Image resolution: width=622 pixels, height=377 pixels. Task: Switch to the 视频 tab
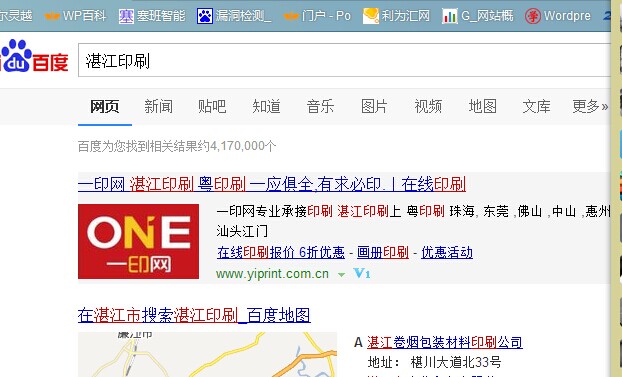pyautogui.click(x=428, y=106)
